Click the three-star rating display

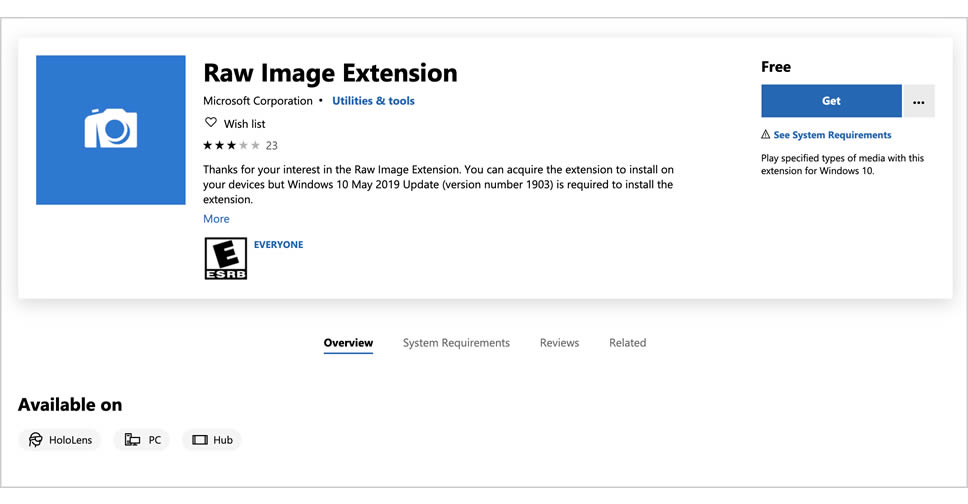[231, 145]
